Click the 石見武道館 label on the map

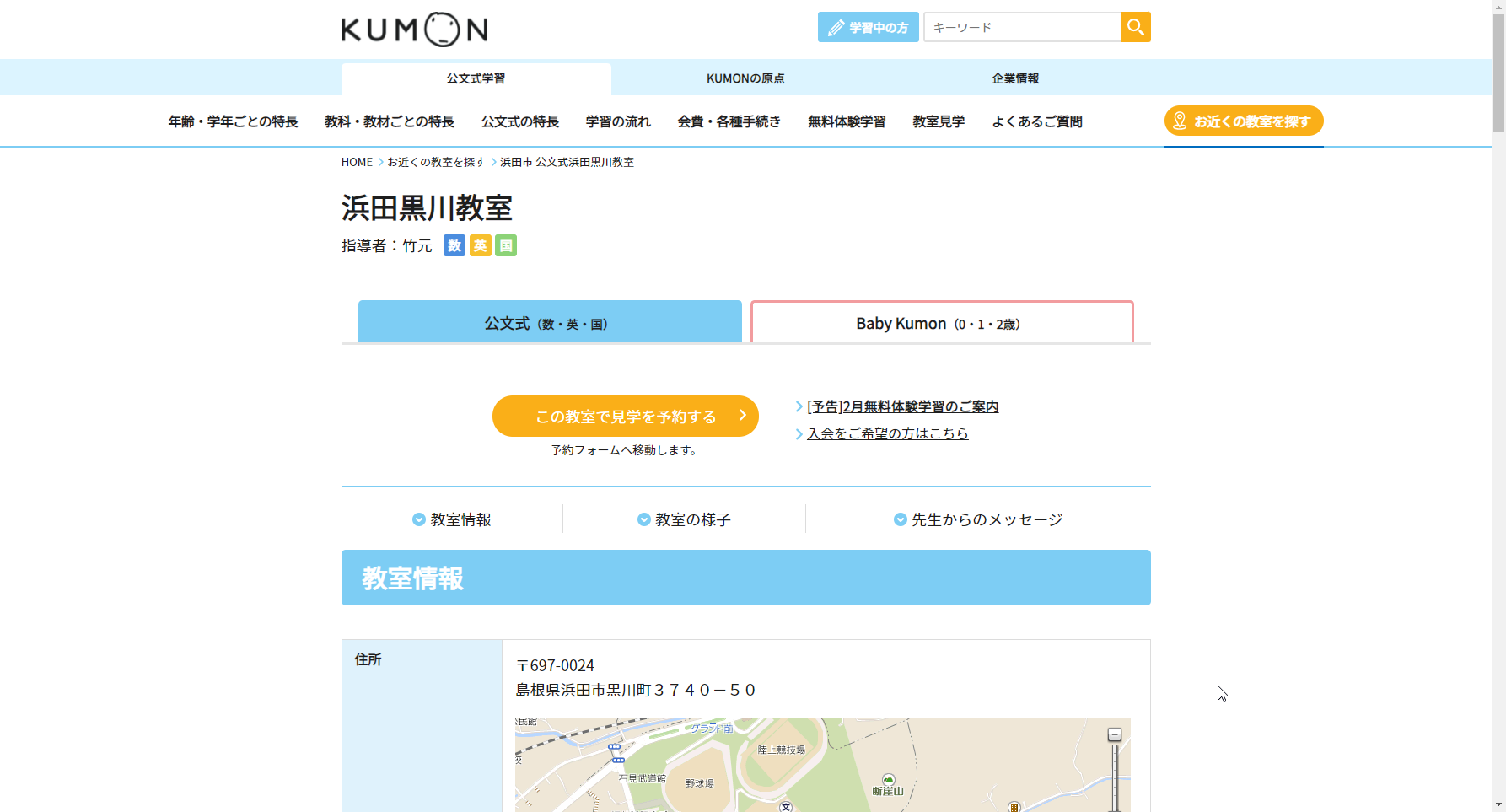[x=643, y=778]
